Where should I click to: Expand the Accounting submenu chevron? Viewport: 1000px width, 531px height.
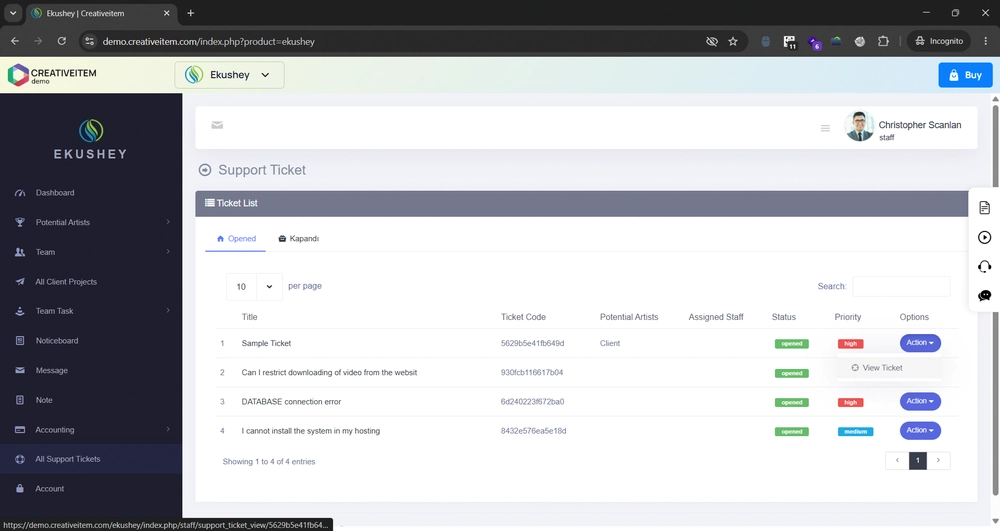[x=168, y=429]
